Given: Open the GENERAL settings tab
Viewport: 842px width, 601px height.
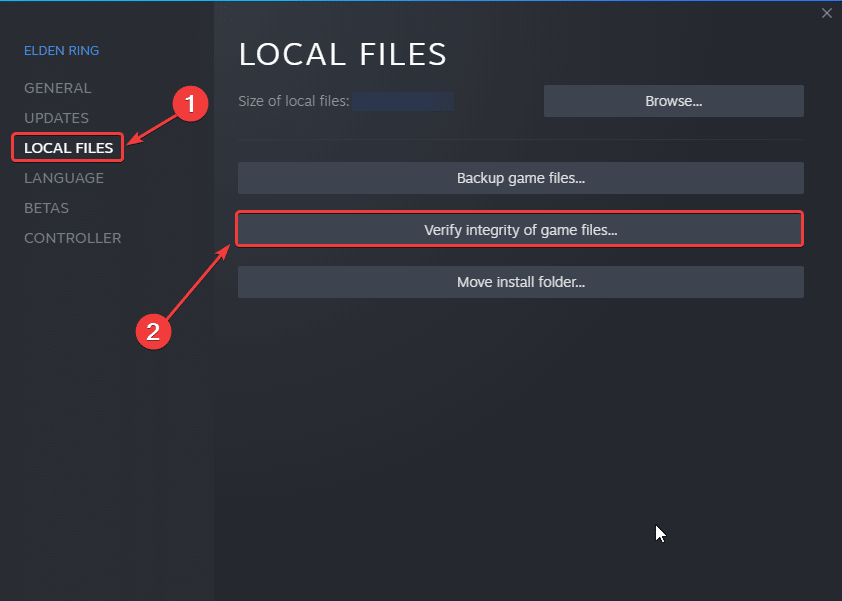Looking at the screenshot, I should [57, 88].
